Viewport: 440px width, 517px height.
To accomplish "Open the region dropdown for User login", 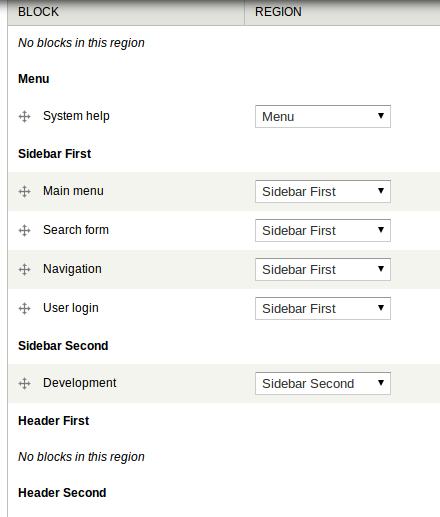I will pyautogui.click(x=323, y=308).
